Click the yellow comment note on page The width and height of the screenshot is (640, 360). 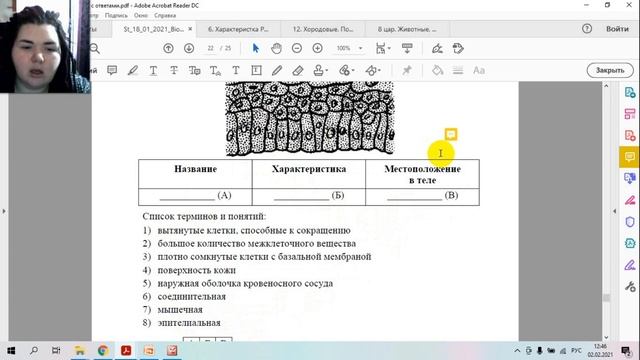coord(451,134)
